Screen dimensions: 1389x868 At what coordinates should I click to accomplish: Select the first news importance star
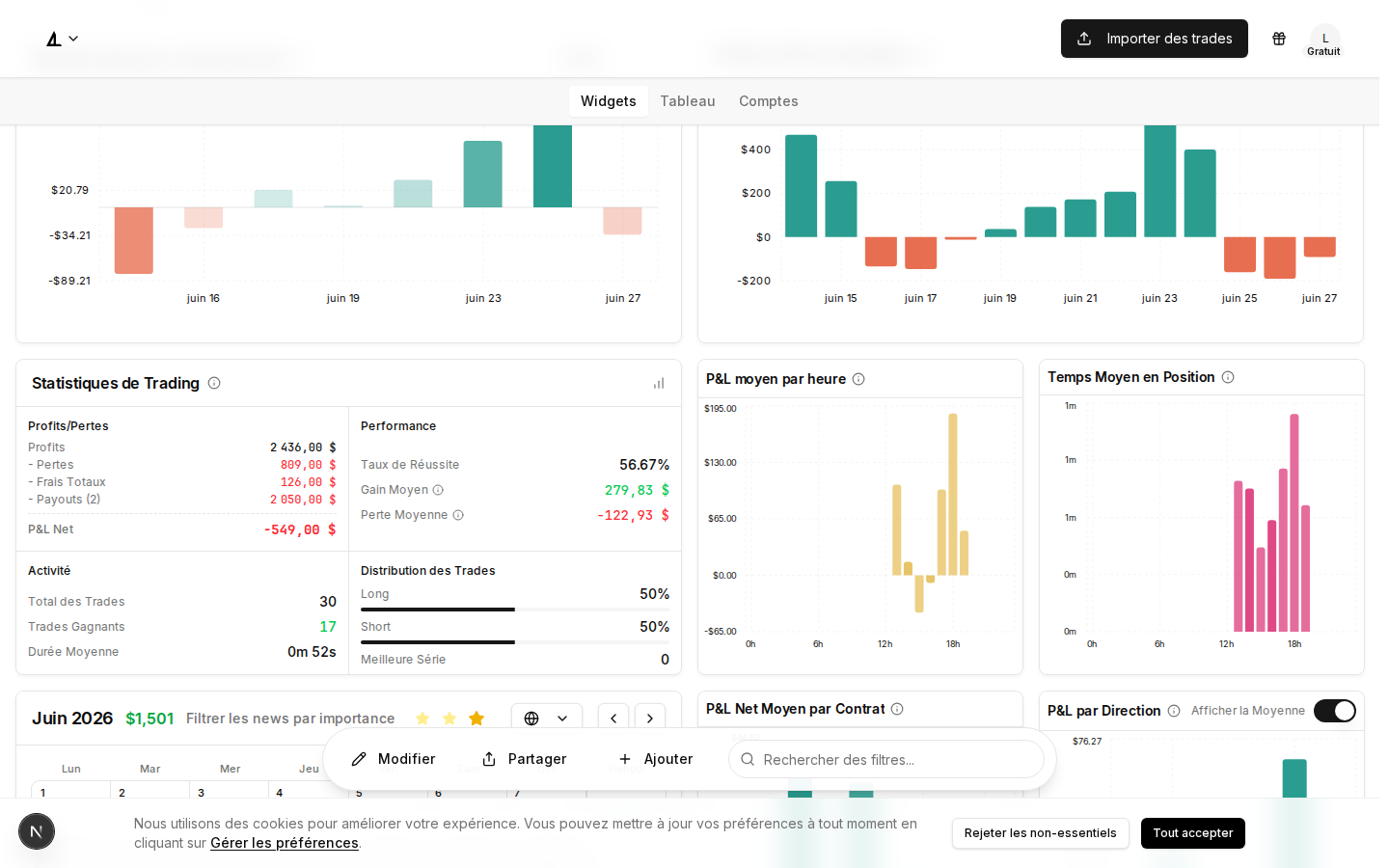[422, 719]
